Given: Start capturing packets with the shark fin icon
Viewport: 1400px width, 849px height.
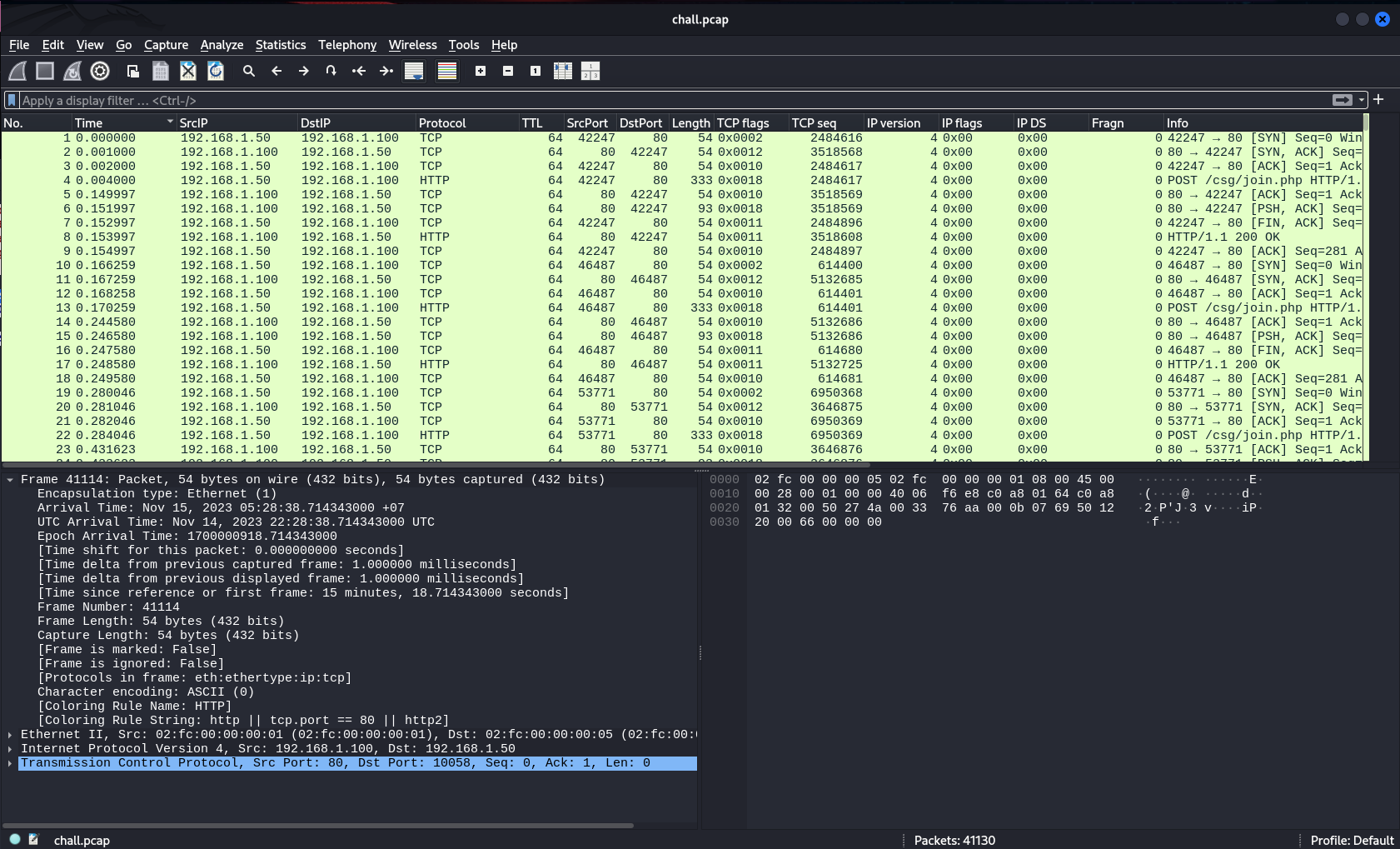Looking at the screenshot, I should coord(17,71).
